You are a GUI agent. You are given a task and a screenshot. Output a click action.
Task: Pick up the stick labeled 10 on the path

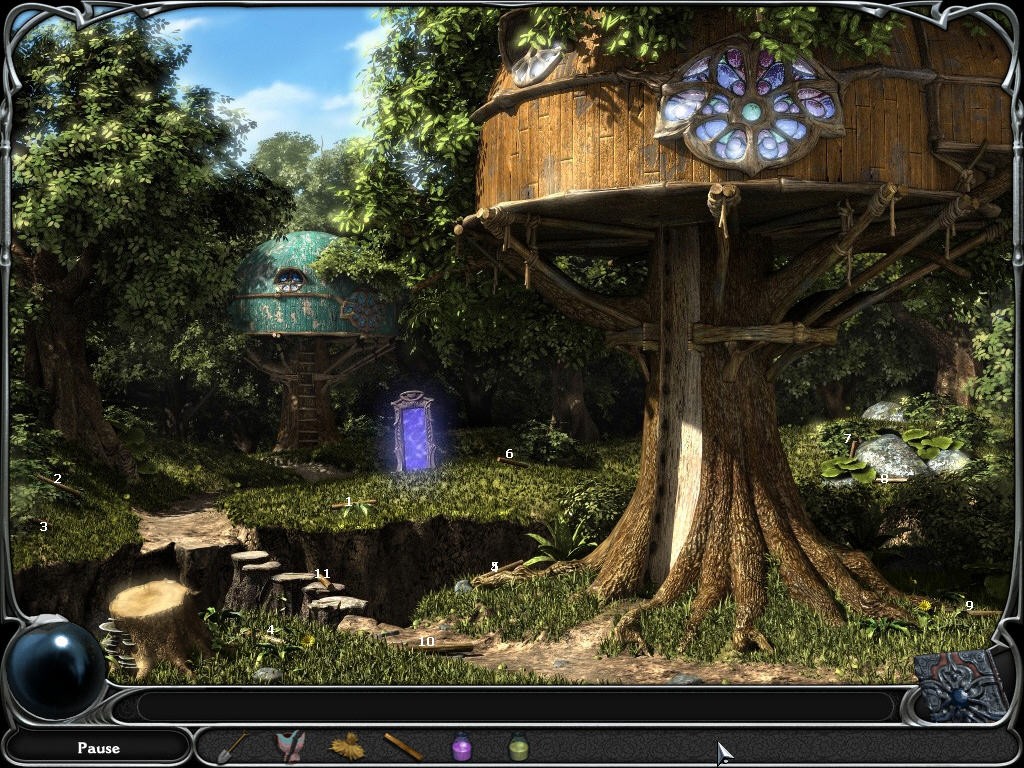tap(438, 649)
